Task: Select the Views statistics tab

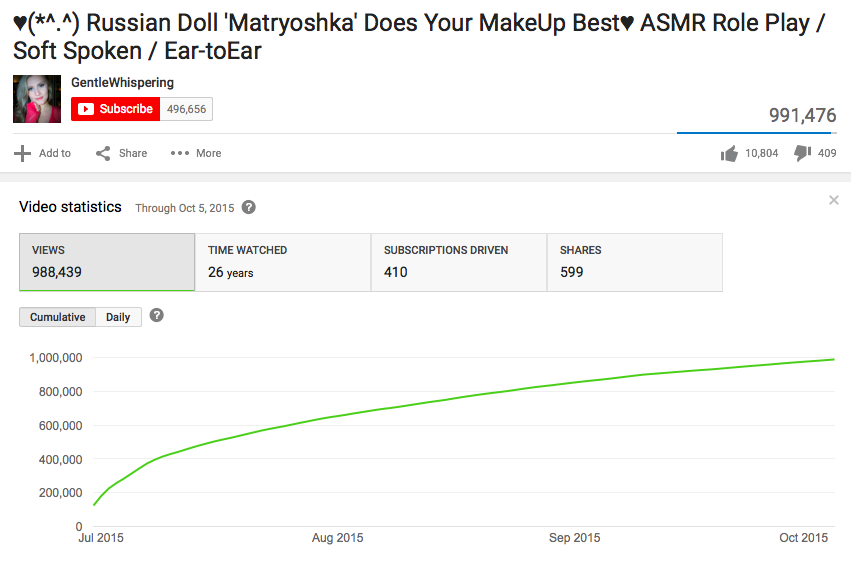Action: [x=107, y=262]
